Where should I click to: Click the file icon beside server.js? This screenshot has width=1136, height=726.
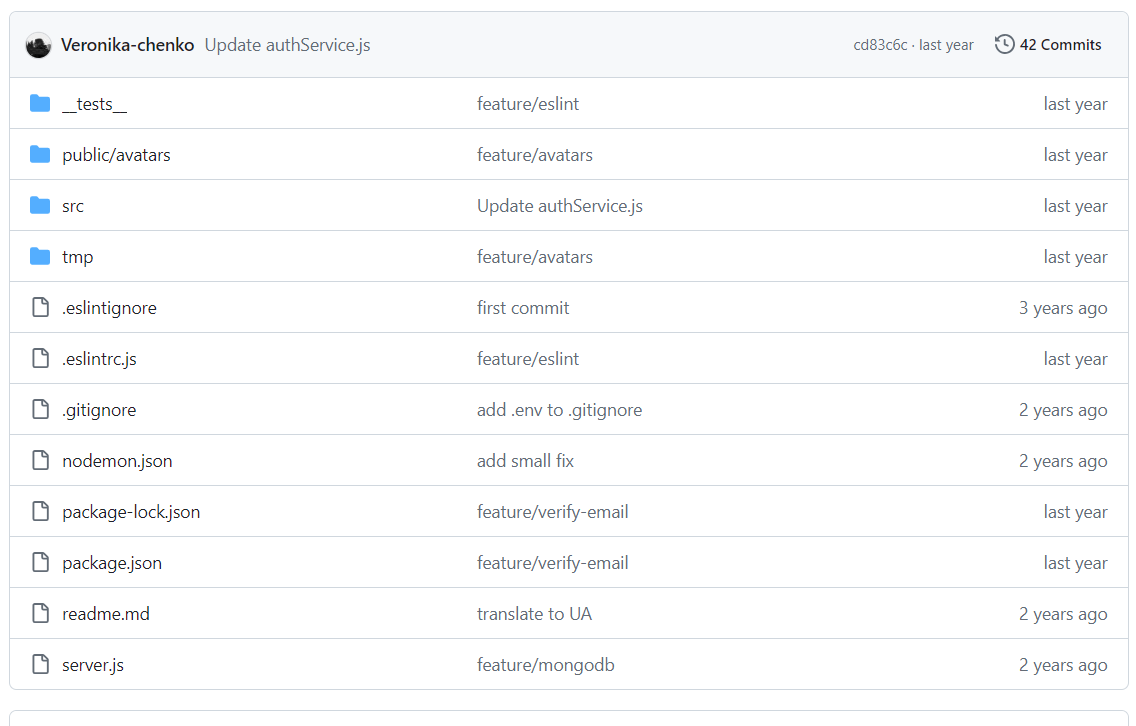tap(40, 664)
